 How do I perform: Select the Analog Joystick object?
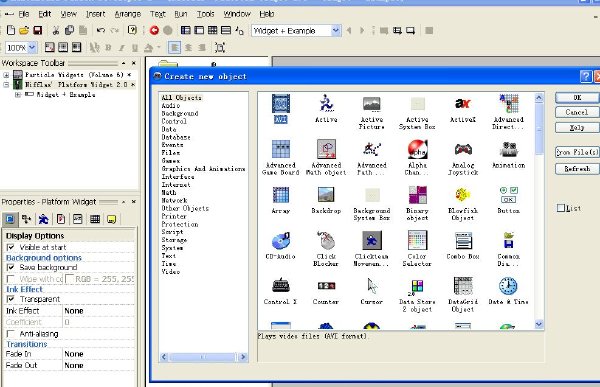click(x=463, y=149)
